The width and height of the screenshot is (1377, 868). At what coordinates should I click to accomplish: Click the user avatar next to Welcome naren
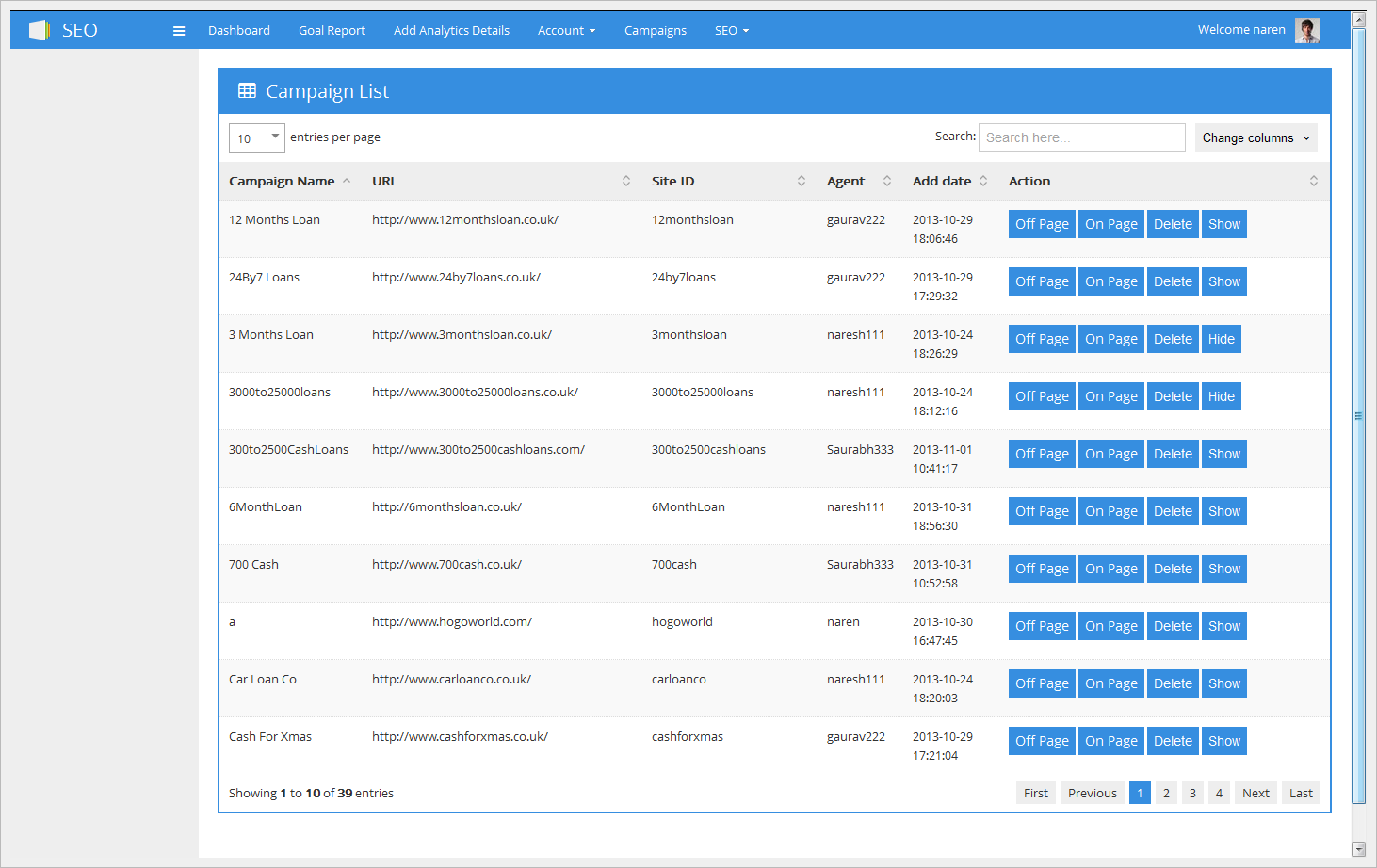[1307, 30]
